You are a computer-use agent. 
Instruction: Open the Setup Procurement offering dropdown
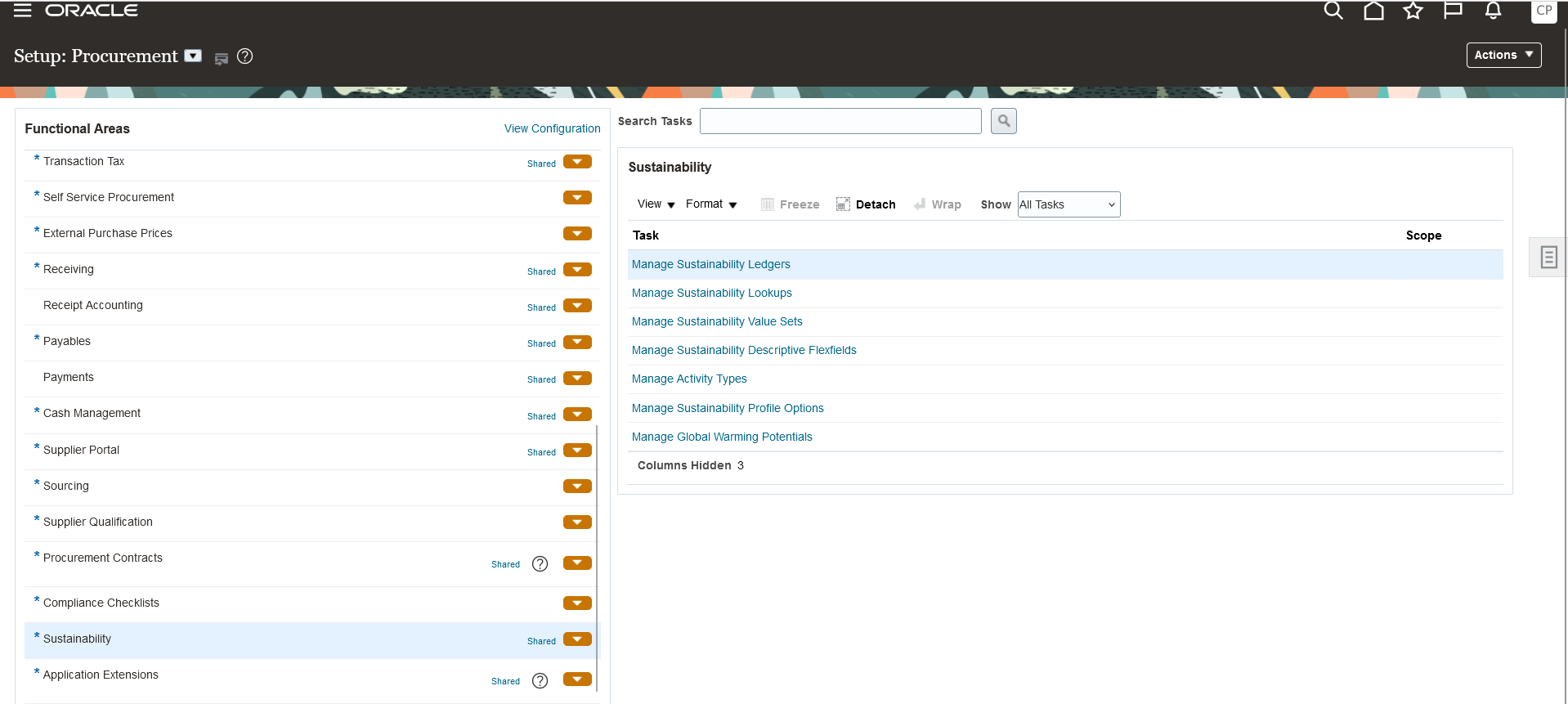[193, 56]
